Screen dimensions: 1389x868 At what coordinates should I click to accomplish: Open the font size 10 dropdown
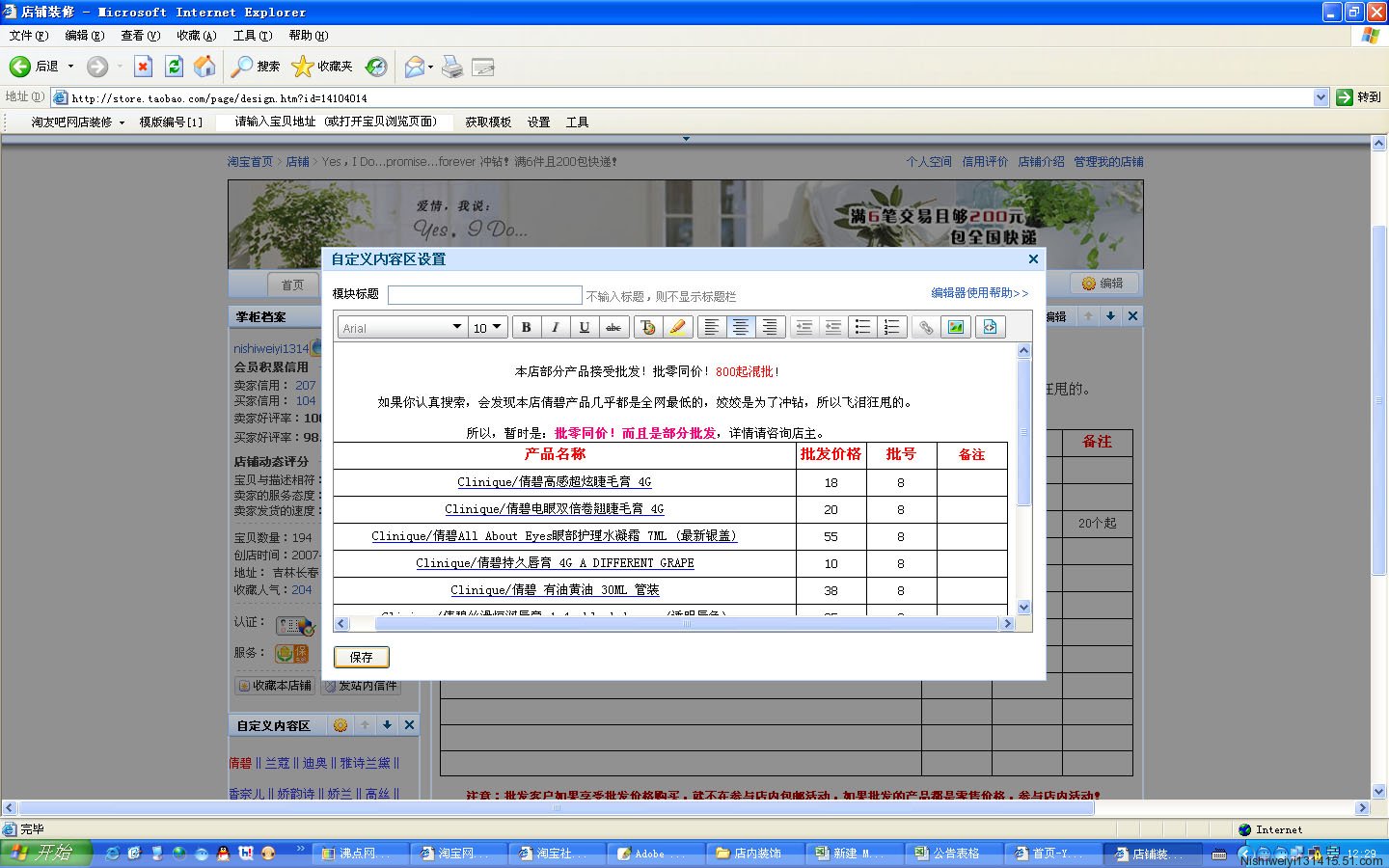click(488, 328)
